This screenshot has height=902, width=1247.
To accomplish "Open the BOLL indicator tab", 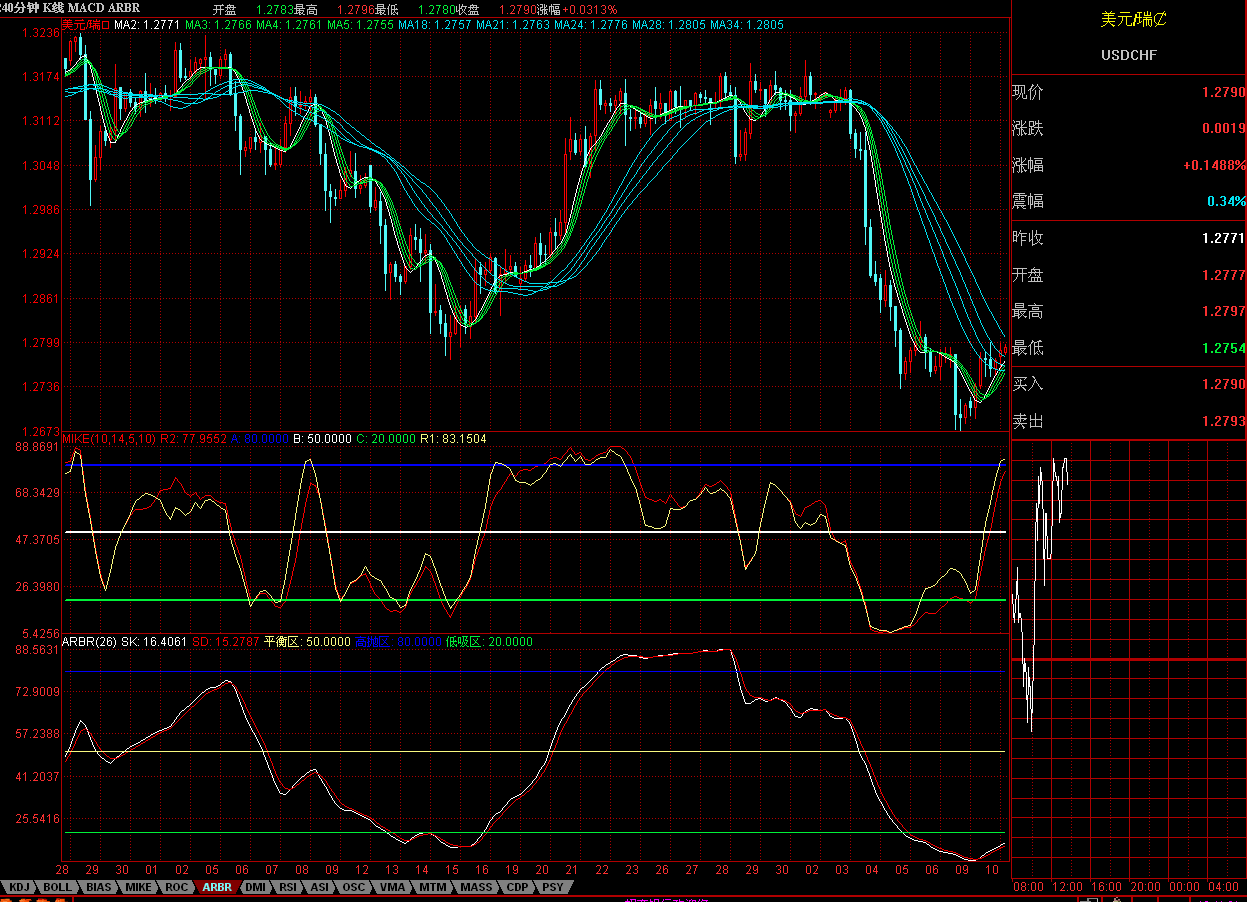I will pos(58,887).
